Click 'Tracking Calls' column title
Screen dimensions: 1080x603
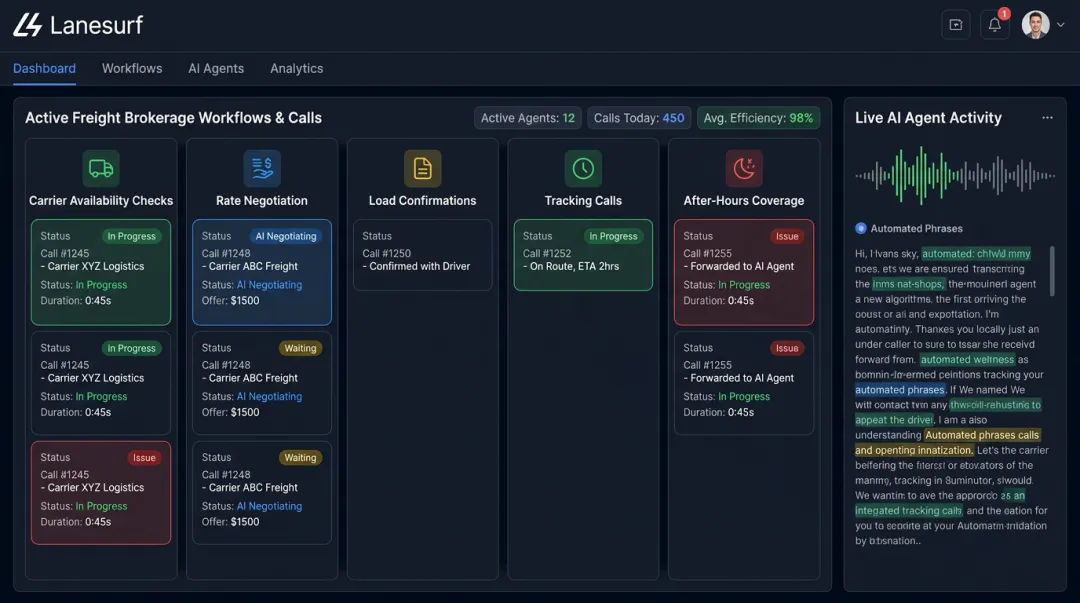coord(583,201)
